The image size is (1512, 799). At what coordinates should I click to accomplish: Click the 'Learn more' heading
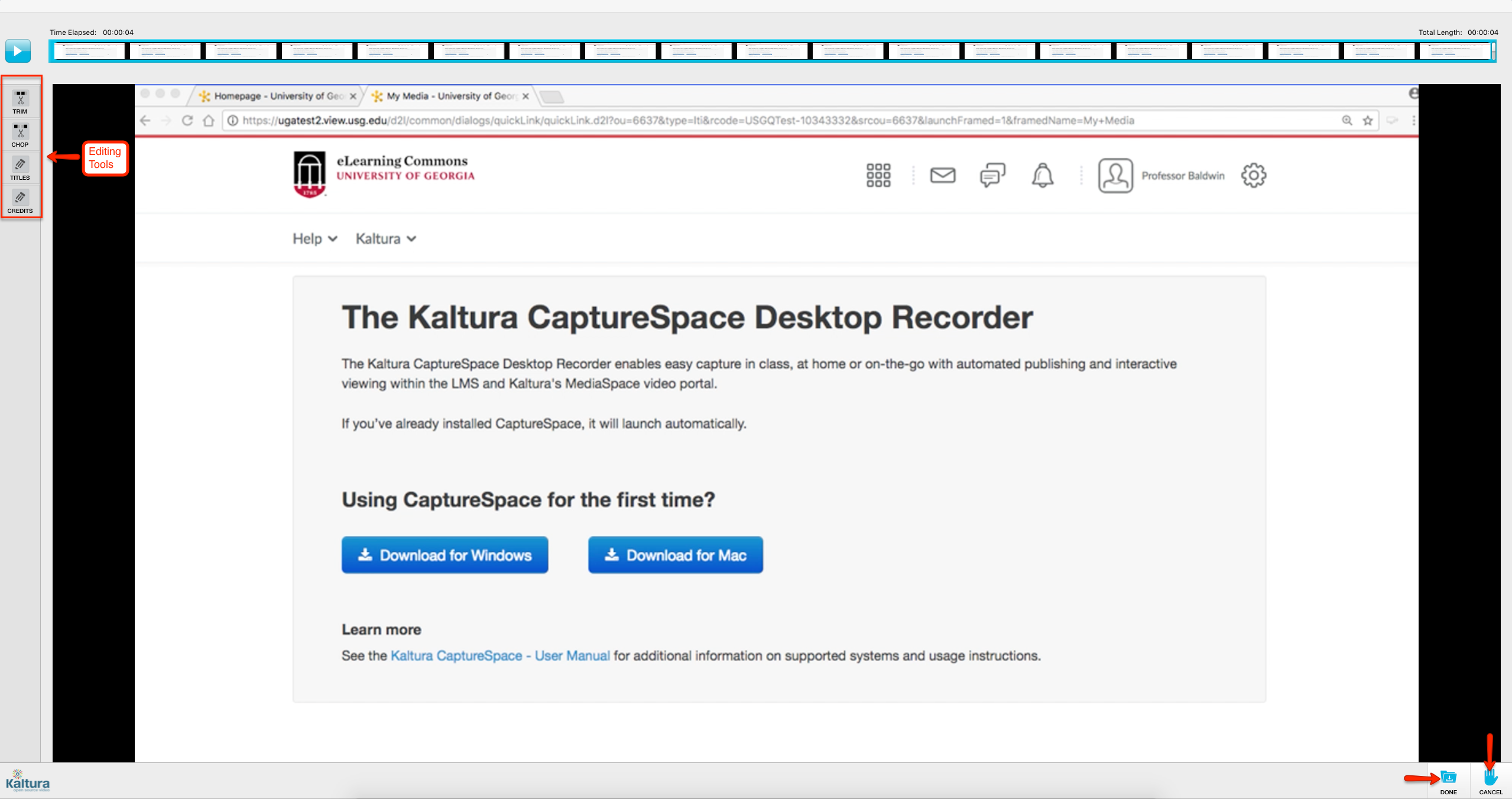coord(381,630)
